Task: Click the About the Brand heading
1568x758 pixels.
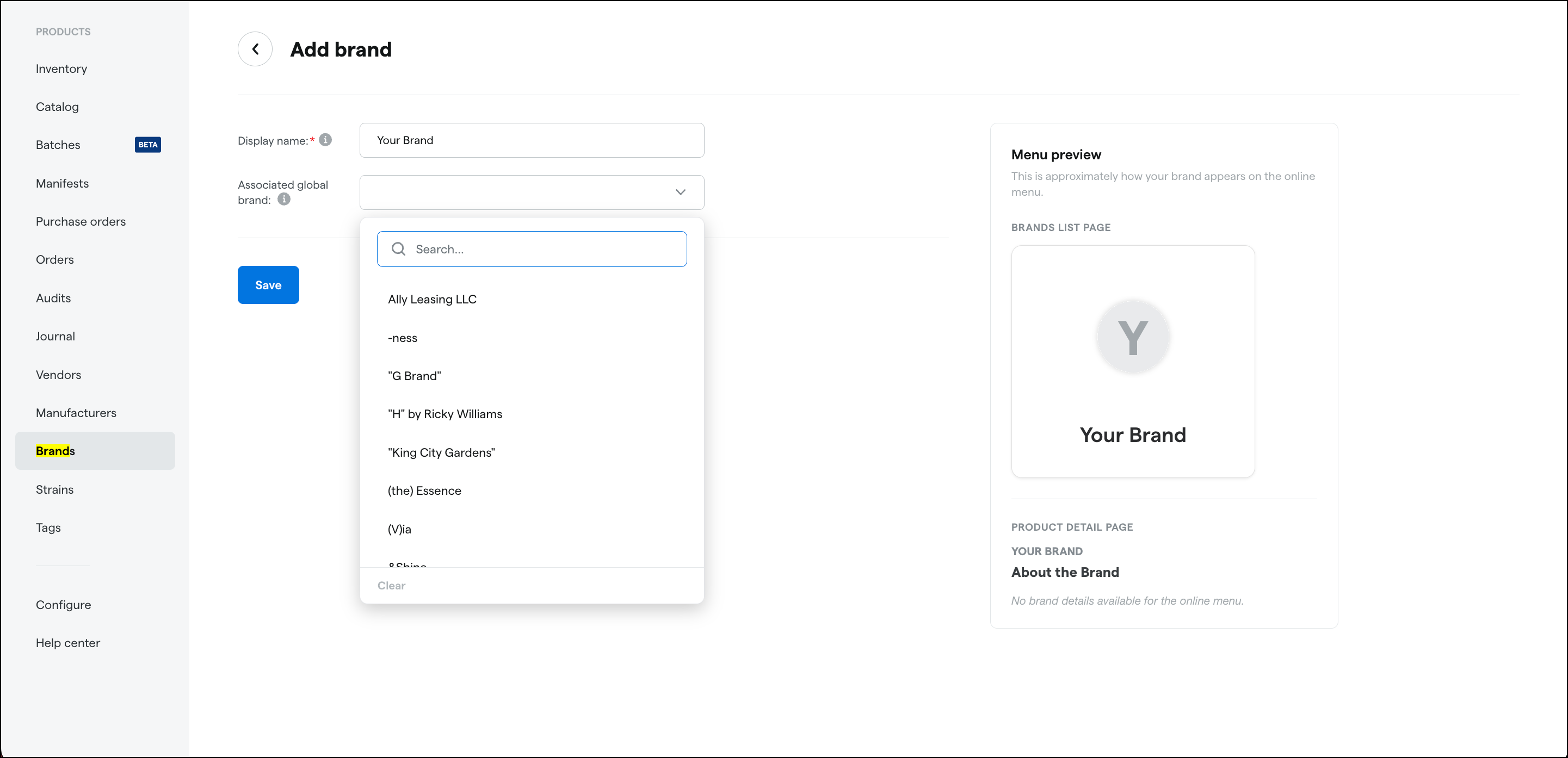Action: (1065, 573)
